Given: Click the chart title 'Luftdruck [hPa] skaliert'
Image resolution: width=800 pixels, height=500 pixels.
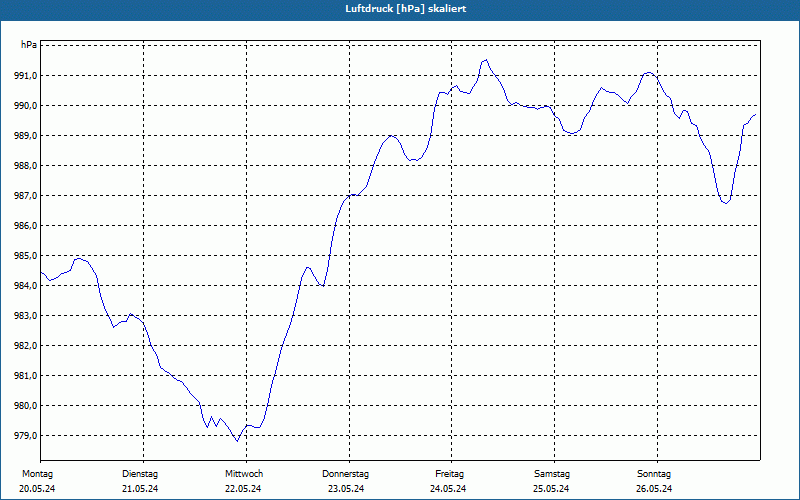Looking at the screenshot, I should (x=406, y=9).
